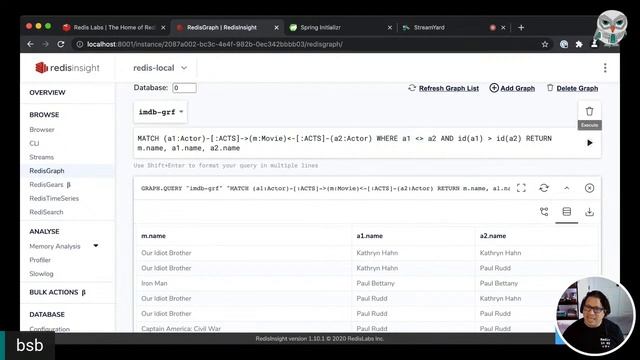Open RedisTimeSeries in the sidebar
This screenshot has width=640, height=360.
point(54,198)
